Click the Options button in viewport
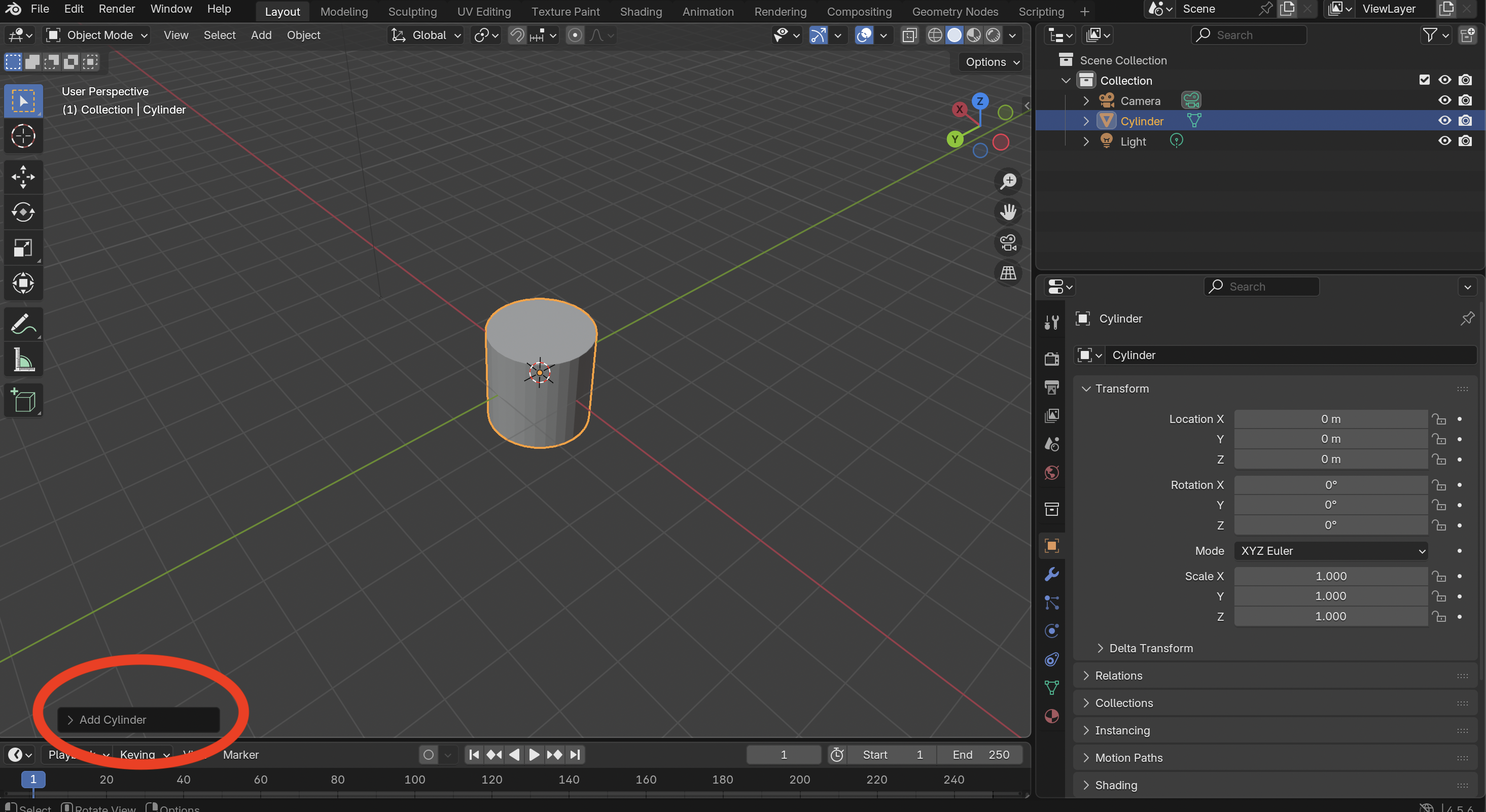 (x=990, y=62)
